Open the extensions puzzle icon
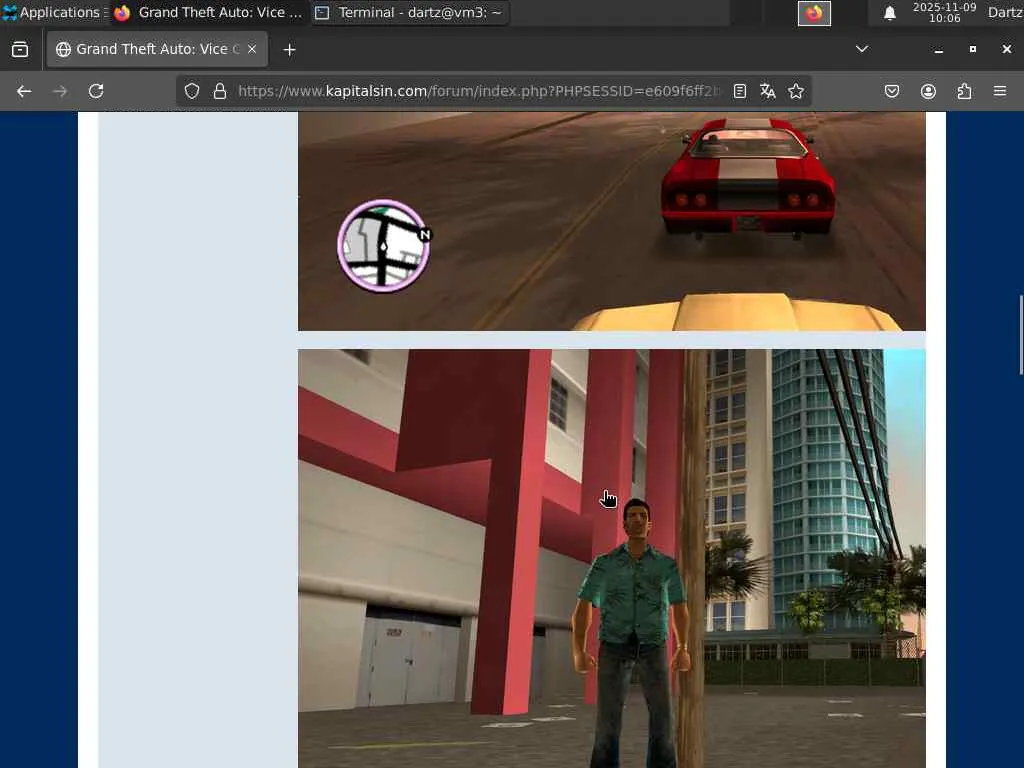1024x768 pixels. [x=964, y=91]
